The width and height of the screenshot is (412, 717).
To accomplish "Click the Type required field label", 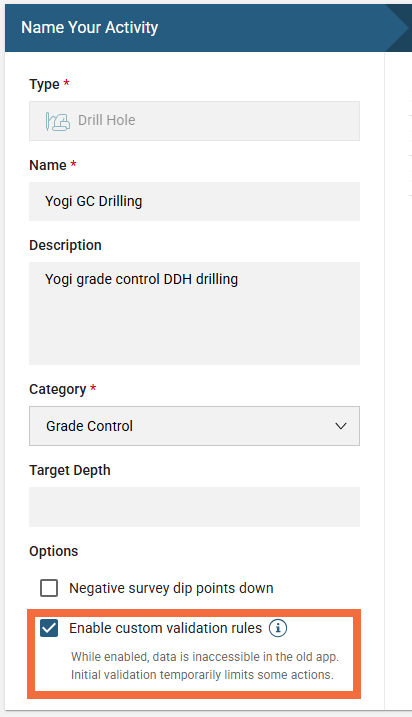I will (49, 84).
